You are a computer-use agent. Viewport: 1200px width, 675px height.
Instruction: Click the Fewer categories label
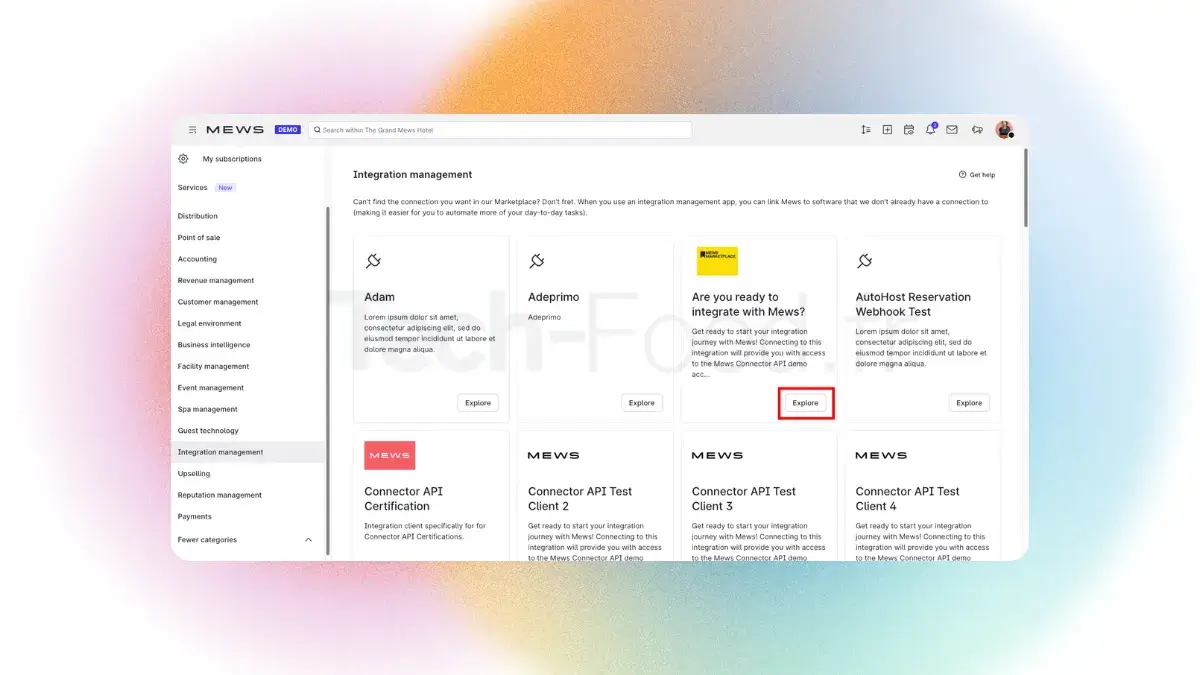pyautogui.click(x=207, y=540)
